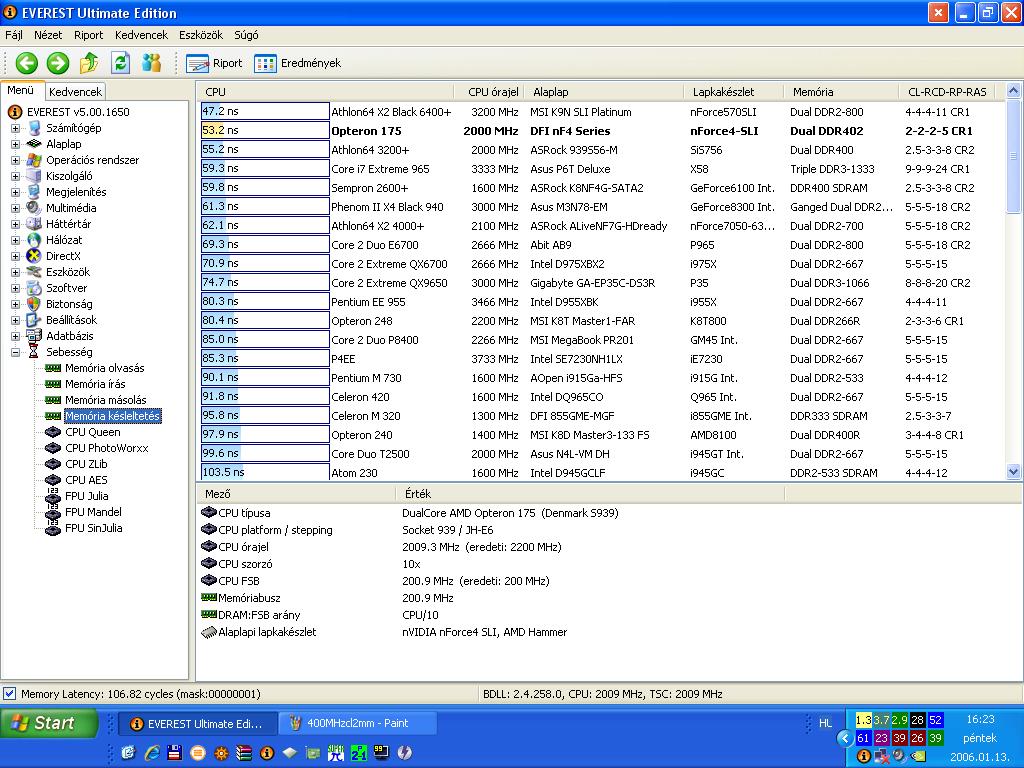The image size is (1024, 768).
Task: Open the Eredmények results toolbar button
Action: coord(298,63)
